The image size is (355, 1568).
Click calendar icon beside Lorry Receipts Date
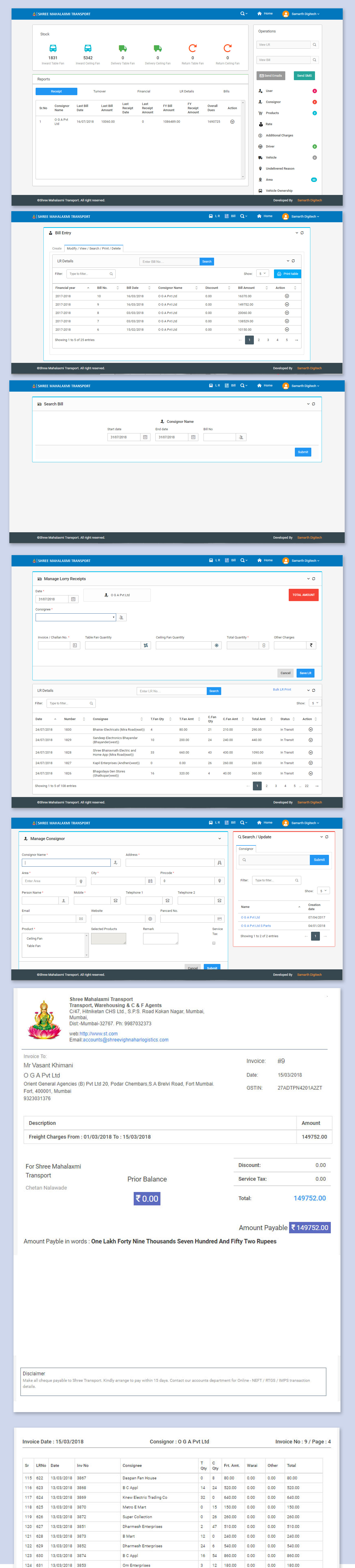click(74, 599)
